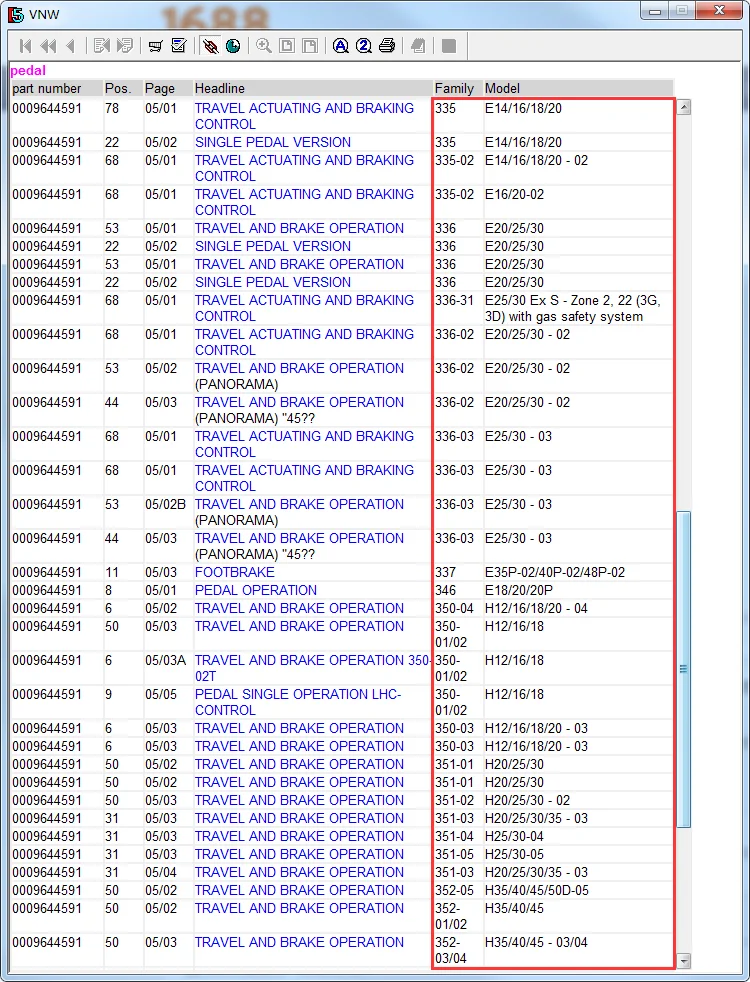Click the search A magnifier icon
Screen dimensions: 750x982
point(341,46)
